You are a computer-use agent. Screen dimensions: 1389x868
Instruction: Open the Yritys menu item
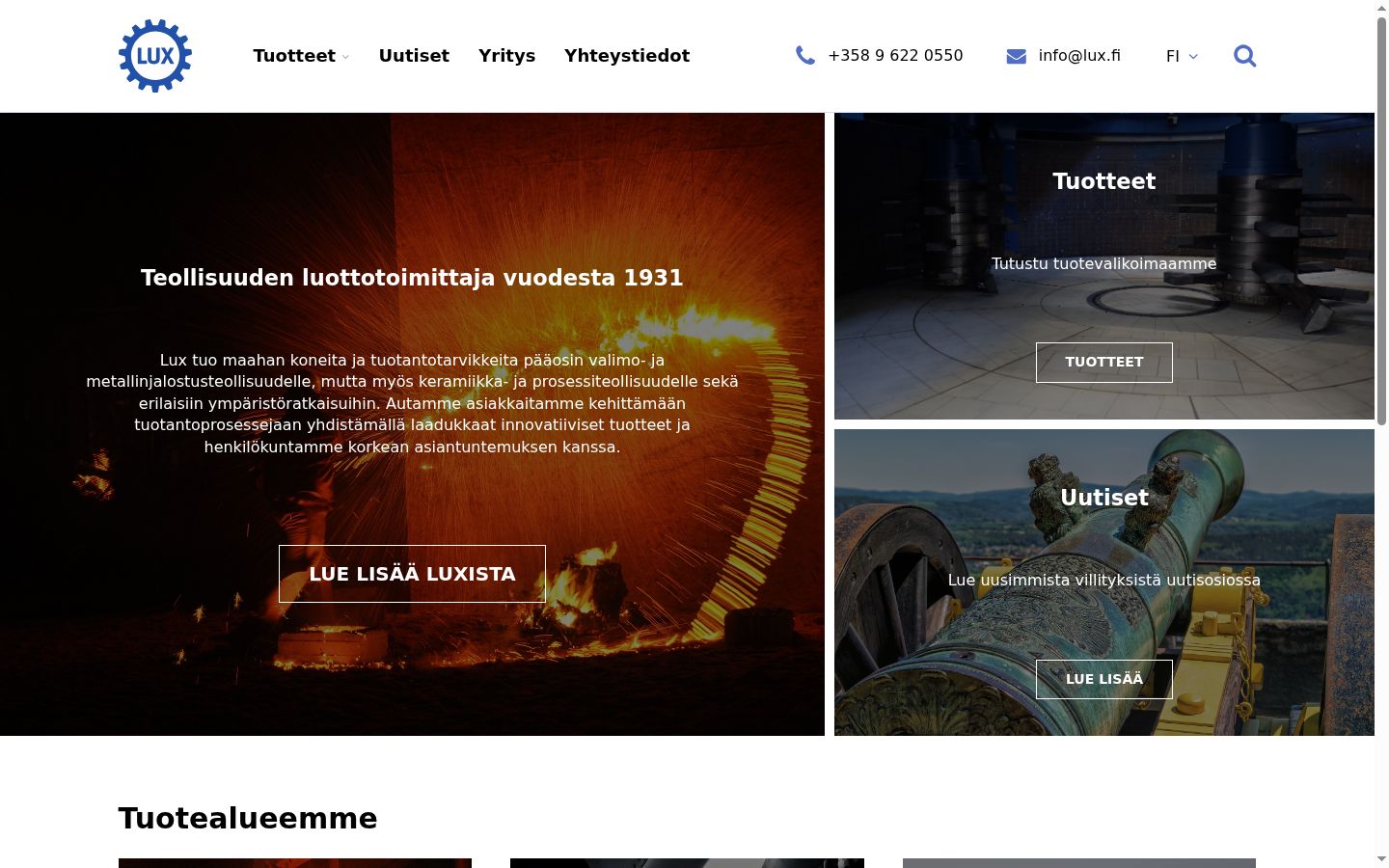point(507,56)
